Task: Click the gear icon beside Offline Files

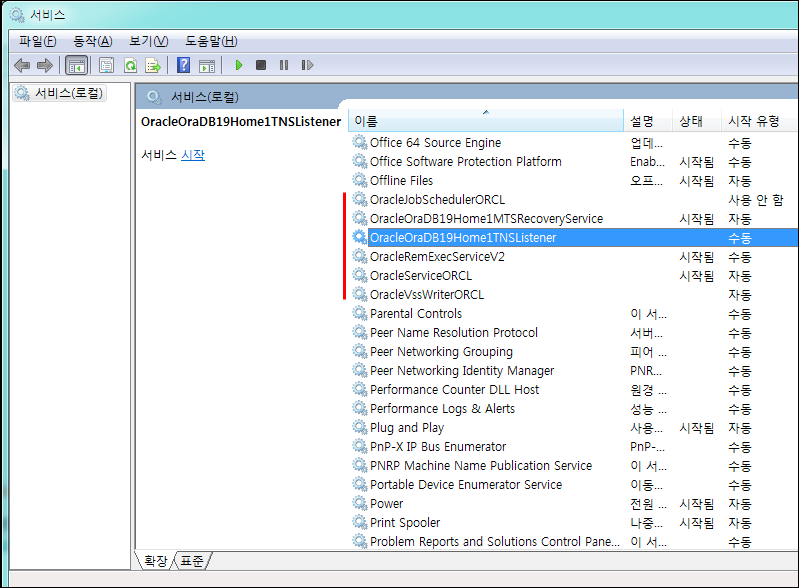Action: [360, 180]
